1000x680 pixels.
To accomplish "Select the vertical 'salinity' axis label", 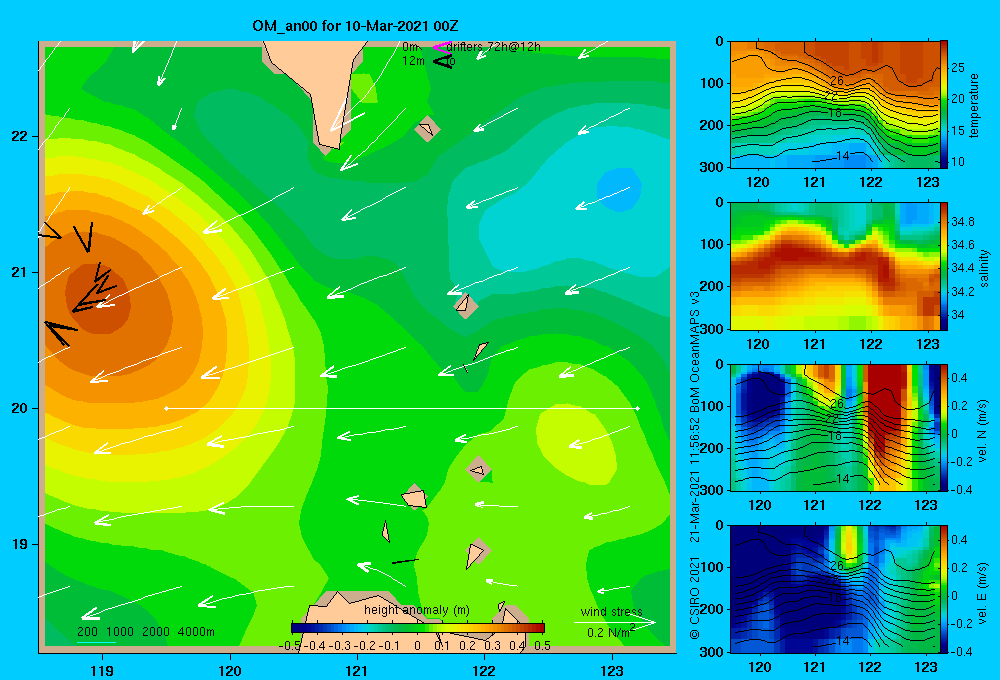I will [x=984, y=268].
